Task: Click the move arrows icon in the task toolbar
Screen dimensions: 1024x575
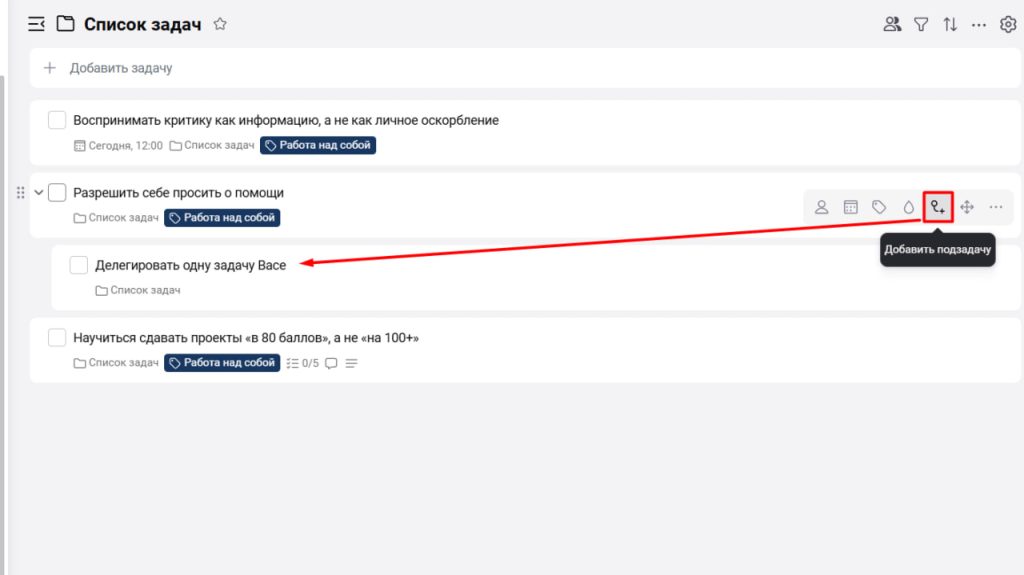Action: [x=967, y=207]
